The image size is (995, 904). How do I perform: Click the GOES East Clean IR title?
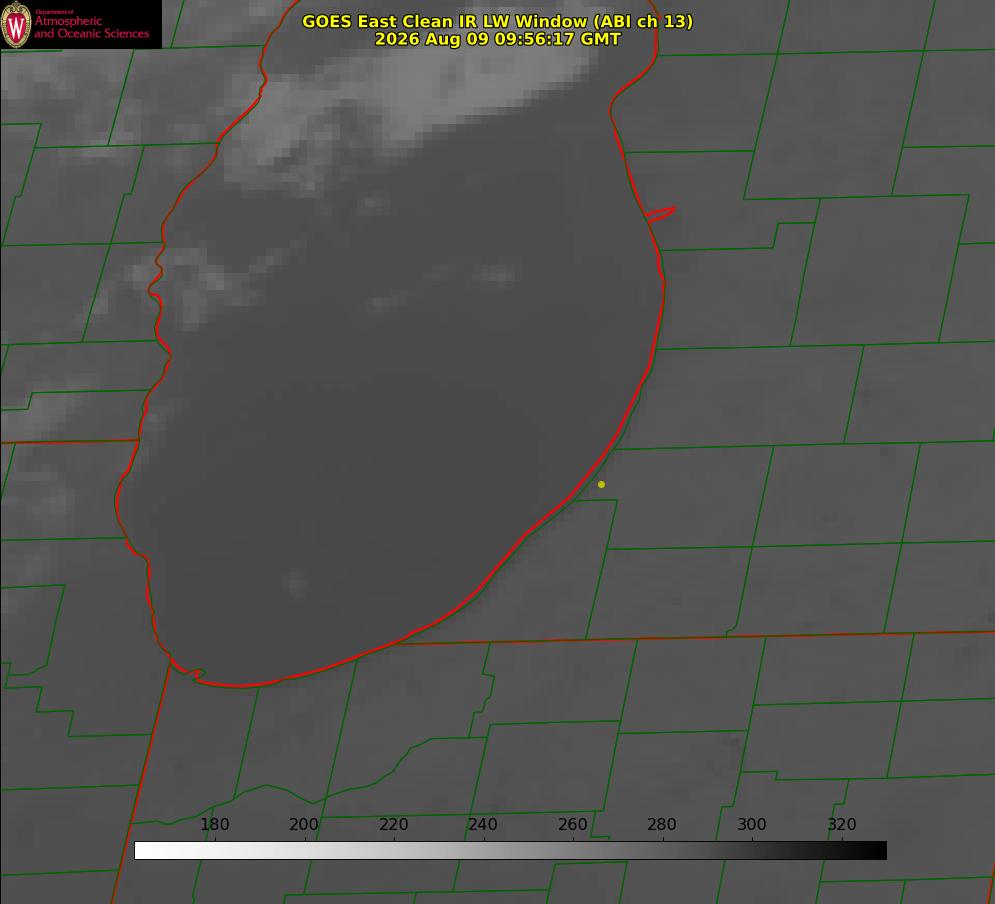tap(498, 21)
